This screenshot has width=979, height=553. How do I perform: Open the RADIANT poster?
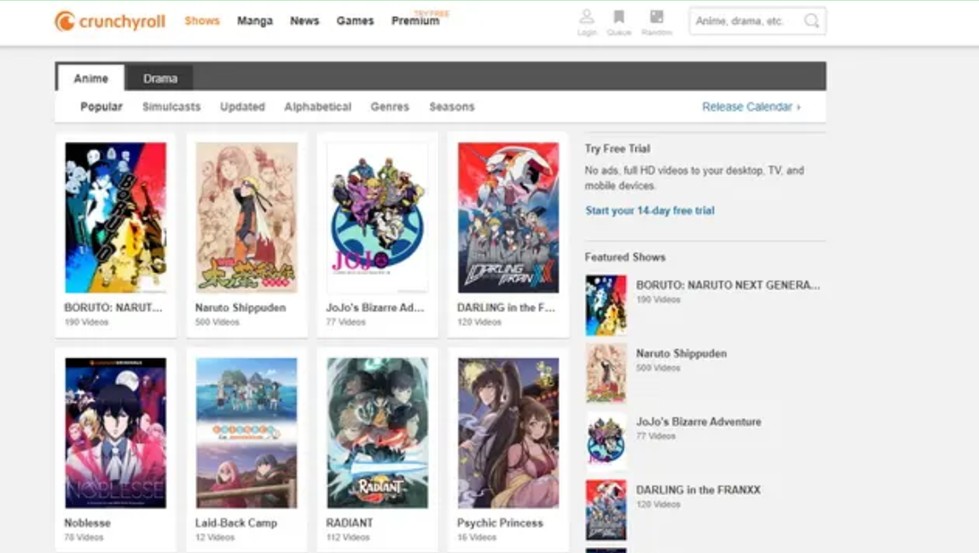tap(378, 433)
